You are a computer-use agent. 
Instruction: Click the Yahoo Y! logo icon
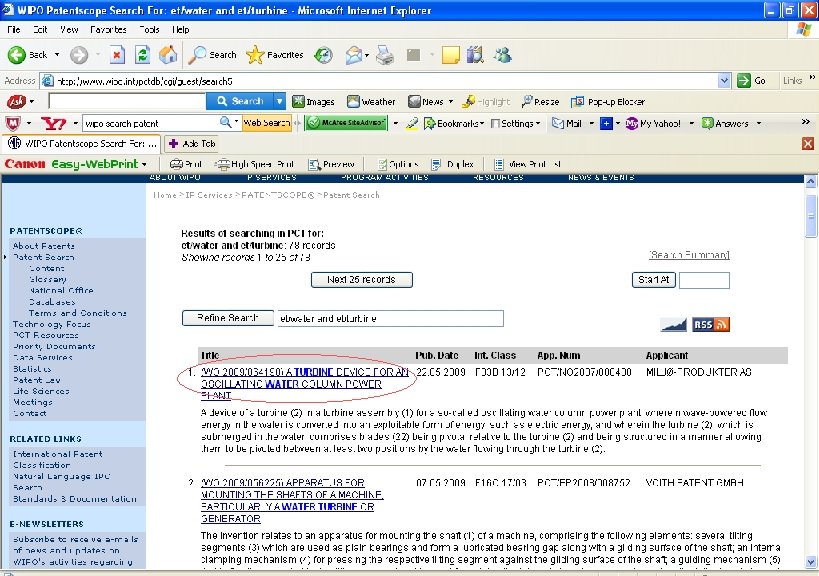[54, 124]
